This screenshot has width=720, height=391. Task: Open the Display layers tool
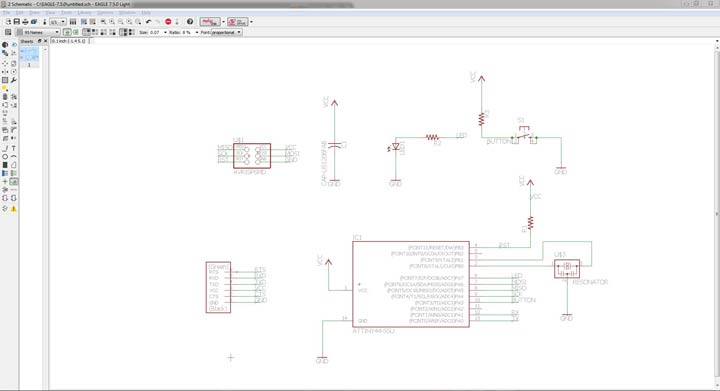pyautogui.click(x=5, y=53)
